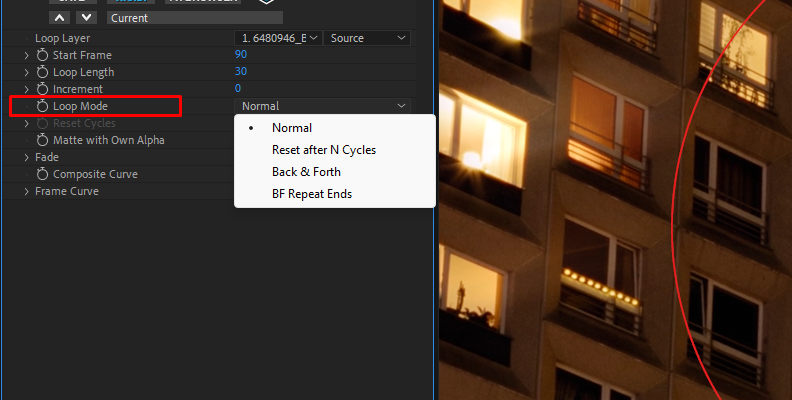Screen dimensions: 792x400
Task: Choose Reset after N Cycles option
Action: tap(324, 150)
